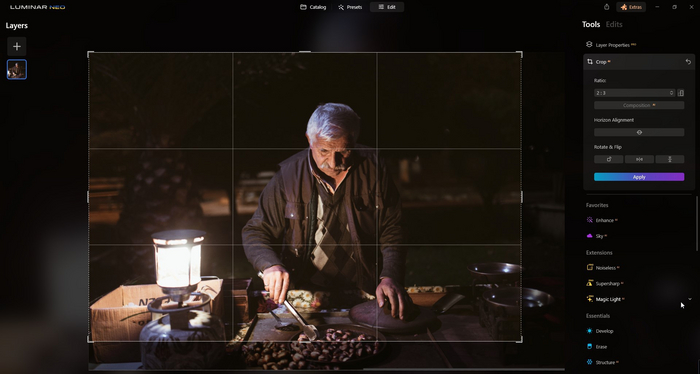Click the Composition AI button
Screen dimensions: 700x374
pyautogui.click(x=639, y=105)
